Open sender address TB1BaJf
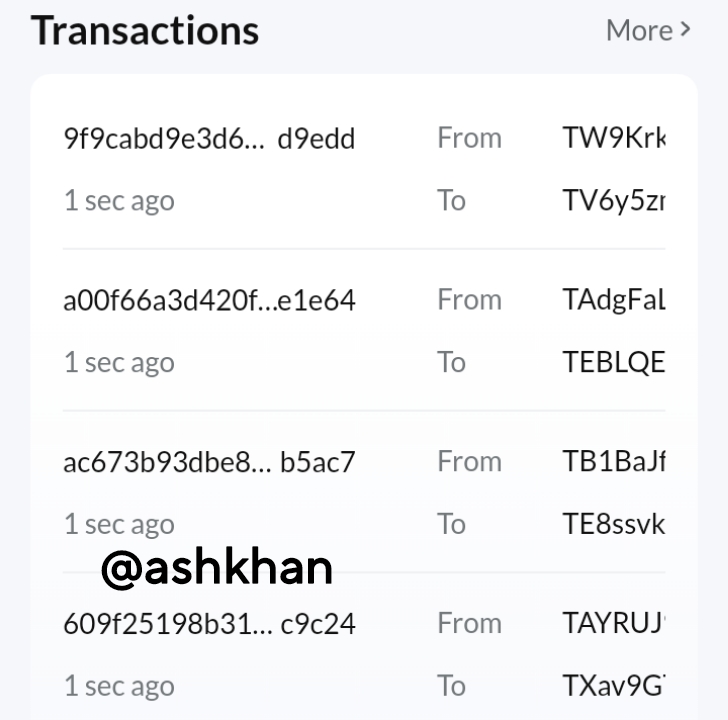The width and height of the screenshot is (728, 720). (x=614, y=461)
